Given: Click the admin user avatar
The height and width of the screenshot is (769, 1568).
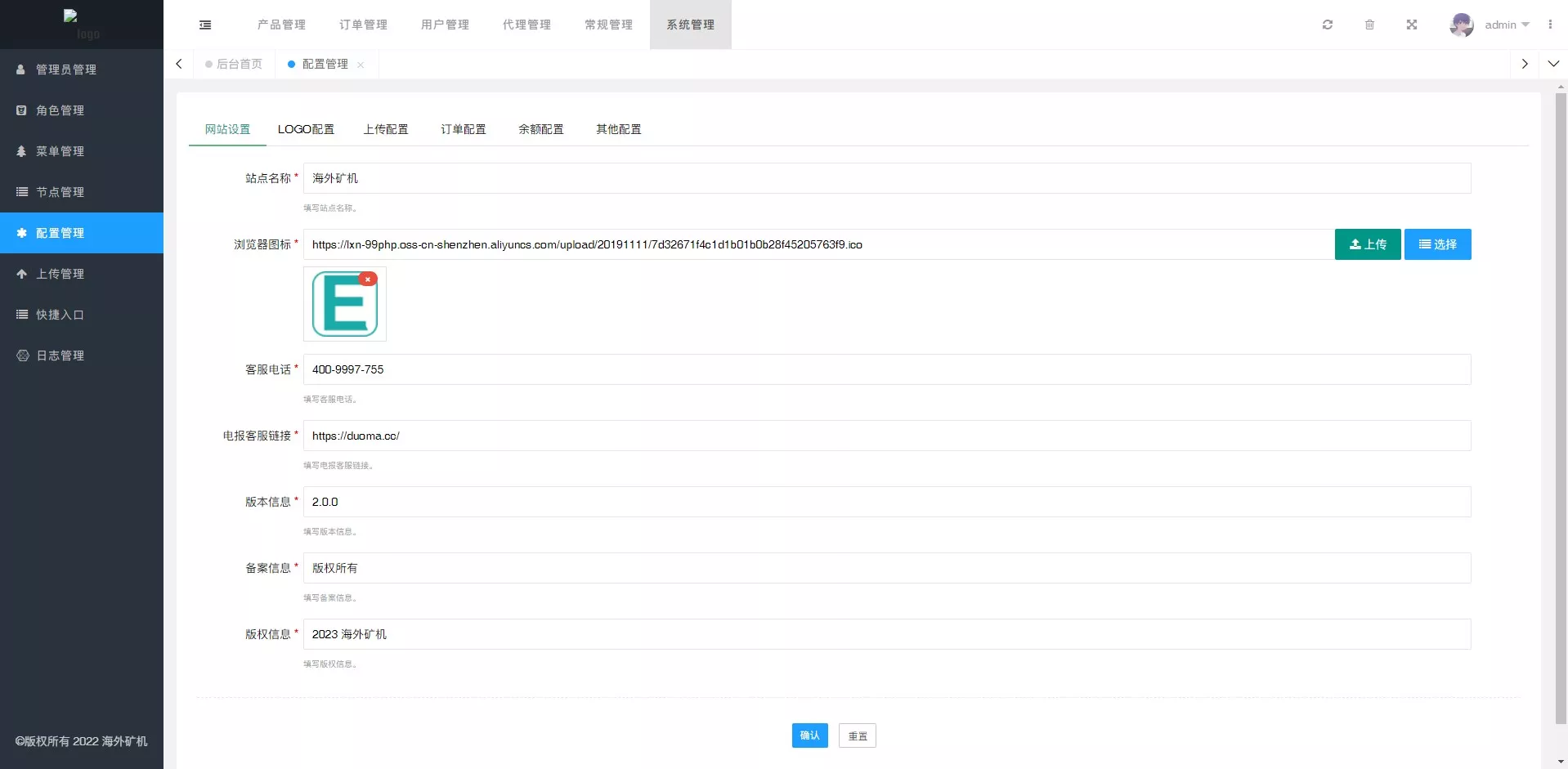Looking at the screenshot, I should (x=1461, y=25).
